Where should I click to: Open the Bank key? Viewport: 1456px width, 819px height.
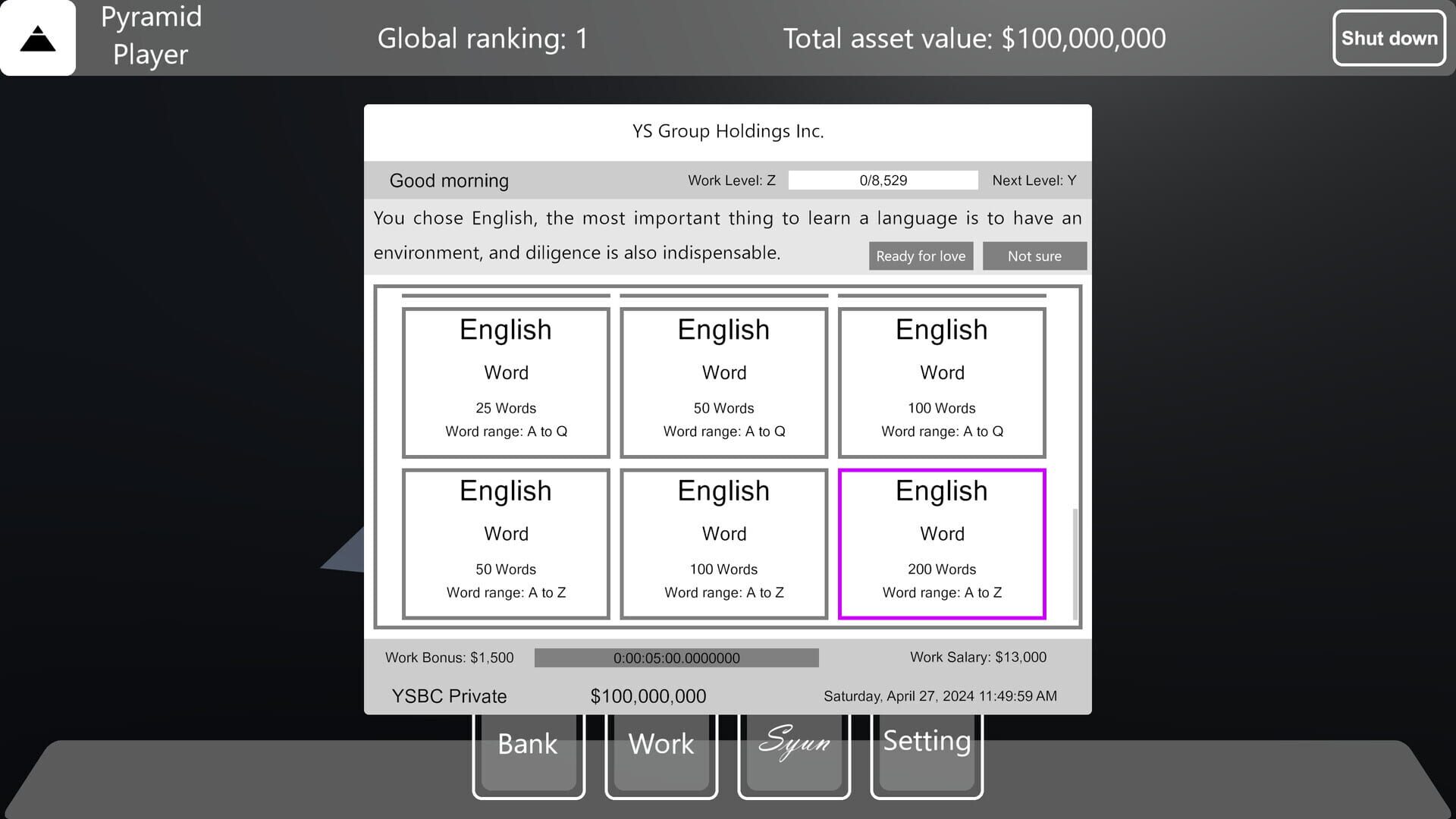(x=528, y=751)
